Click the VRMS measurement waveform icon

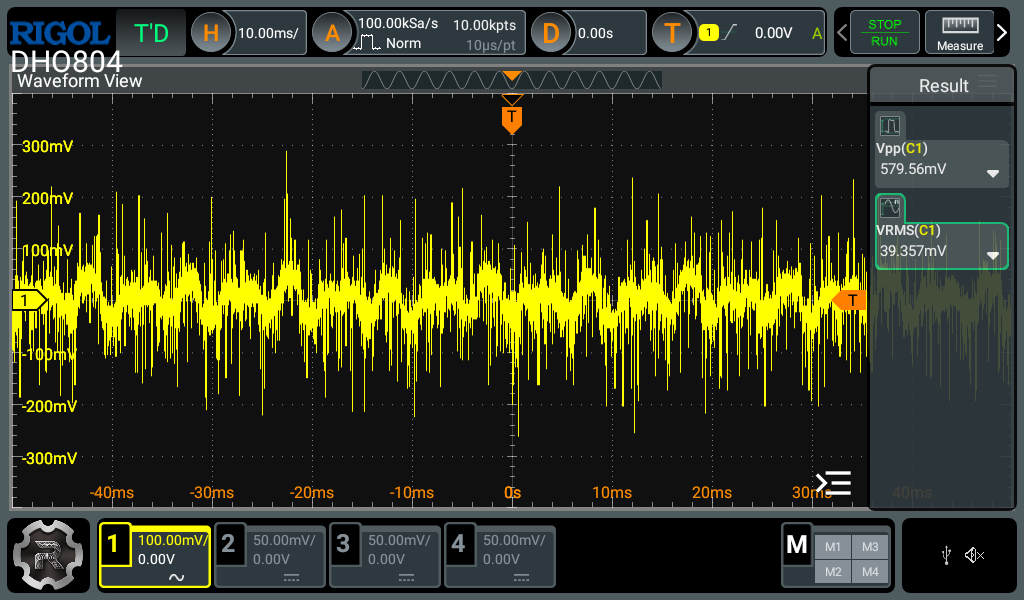(x=890, y=208)
